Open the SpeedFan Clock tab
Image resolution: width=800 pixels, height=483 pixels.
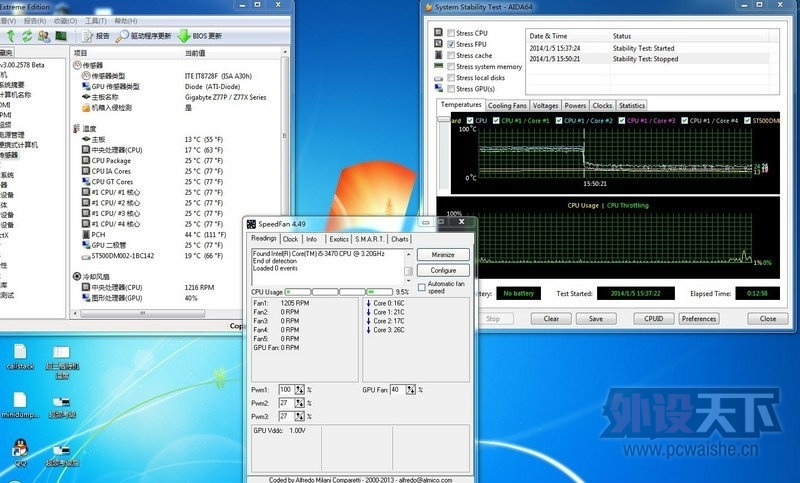click(290, 239)
